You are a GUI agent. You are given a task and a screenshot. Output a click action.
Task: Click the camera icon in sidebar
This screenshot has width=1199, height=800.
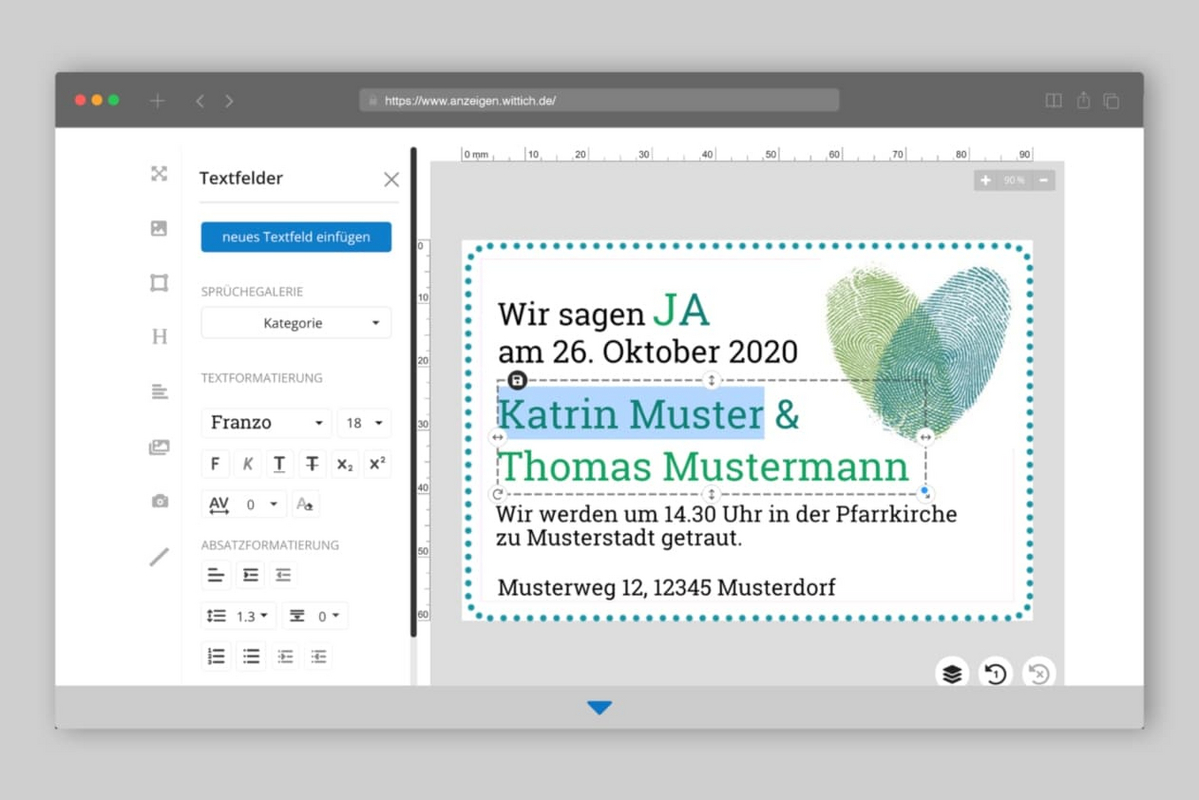coord(159,501)
